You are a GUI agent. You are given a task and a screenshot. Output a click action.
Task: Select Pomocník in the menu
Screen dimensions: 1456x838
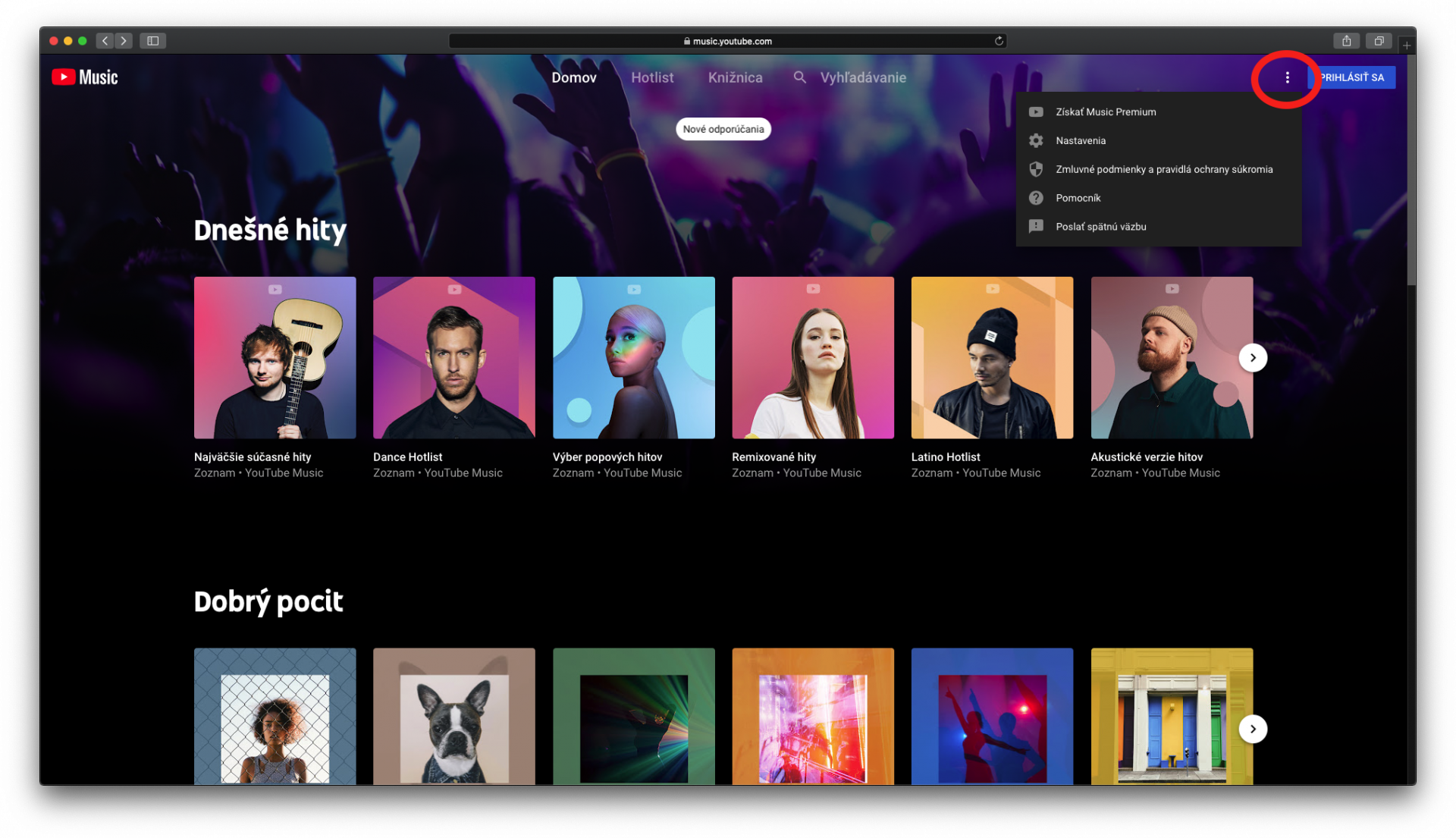[x=1159, y=198]
